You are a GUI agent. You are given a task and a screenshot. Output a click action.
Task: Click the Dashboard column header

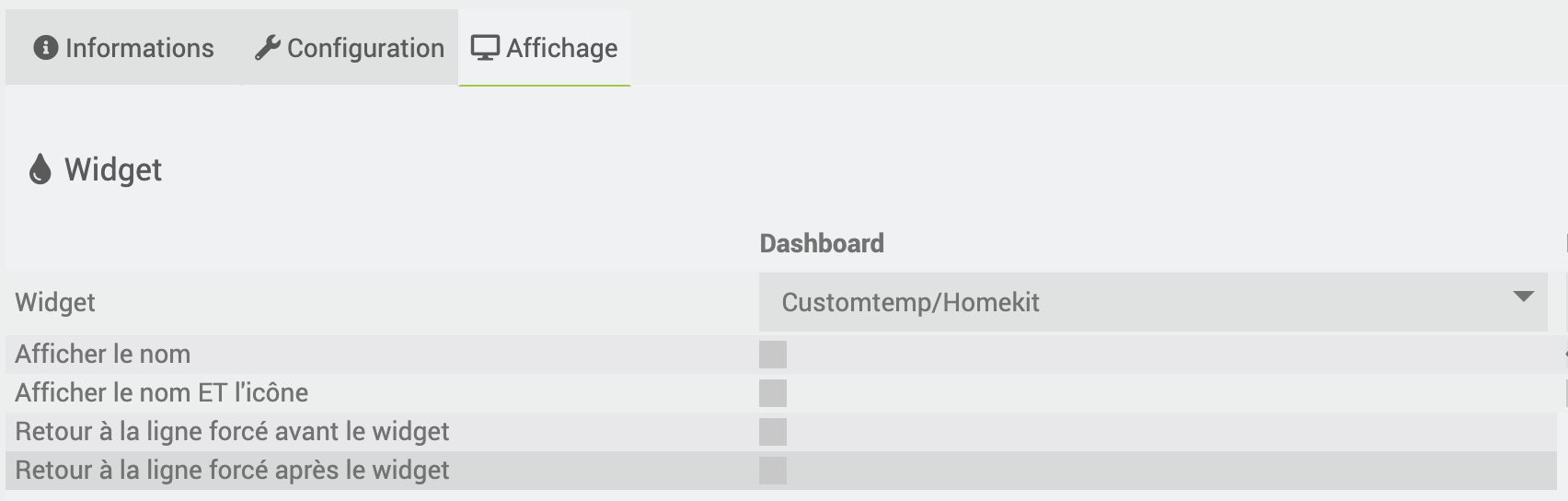(822, 243)
